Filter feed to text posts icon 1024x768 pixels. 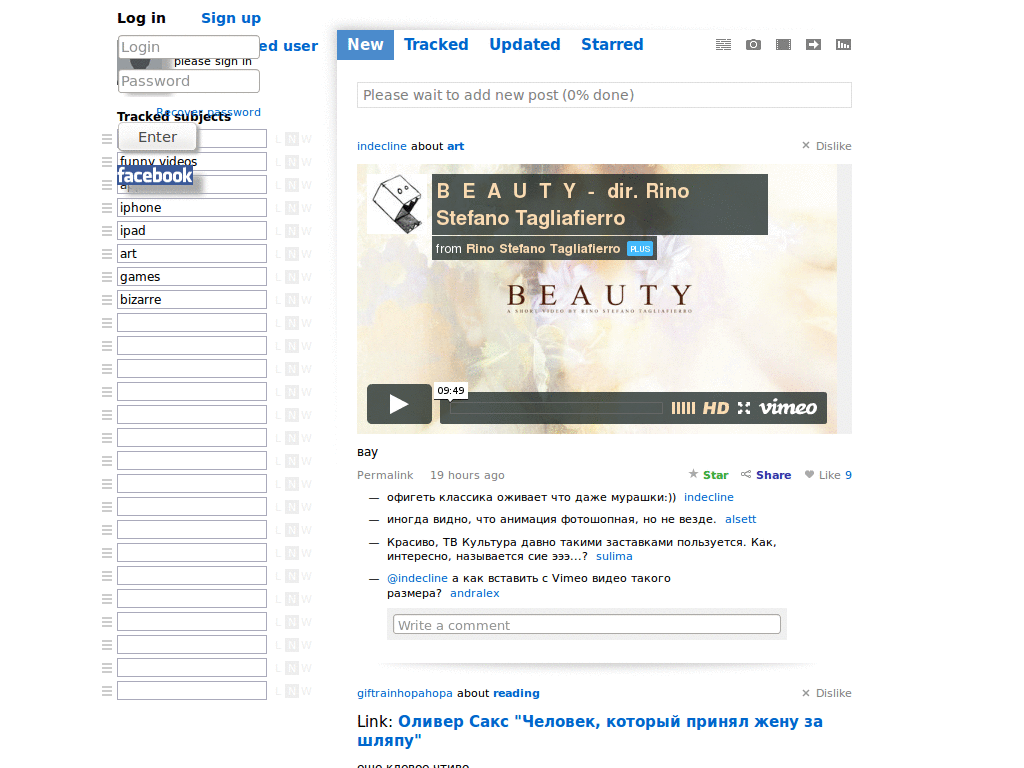[723, 44]
